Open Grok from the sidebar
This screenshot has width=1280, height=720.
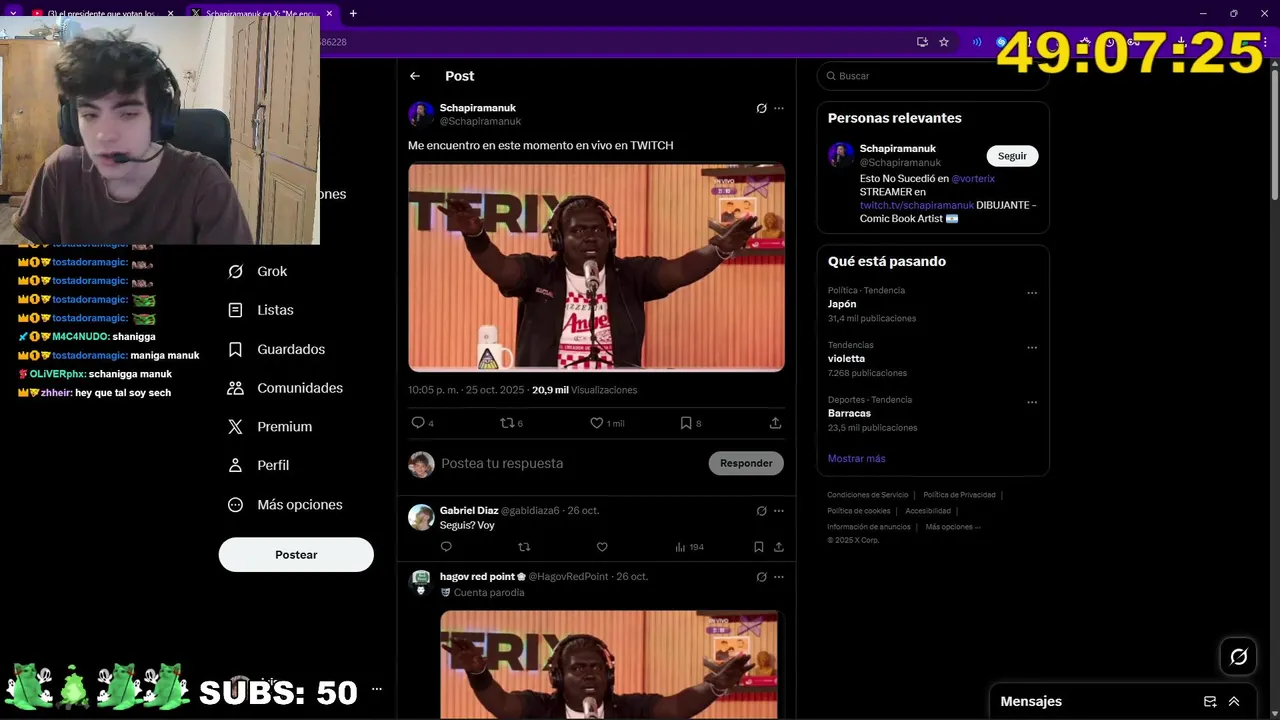pyautogui.click(x=258, y=271)
